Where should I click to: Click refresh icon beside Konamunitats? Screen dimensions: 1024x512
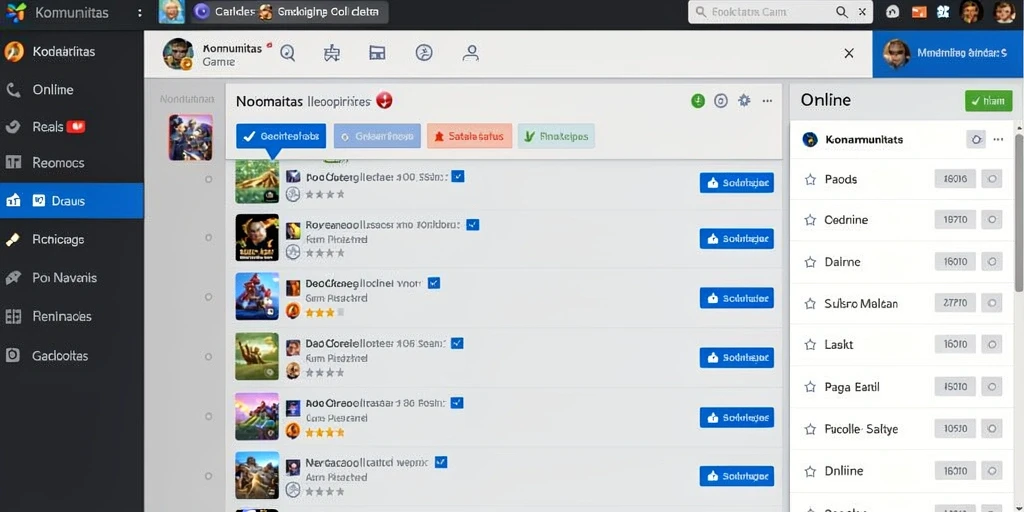click(976, 139)
